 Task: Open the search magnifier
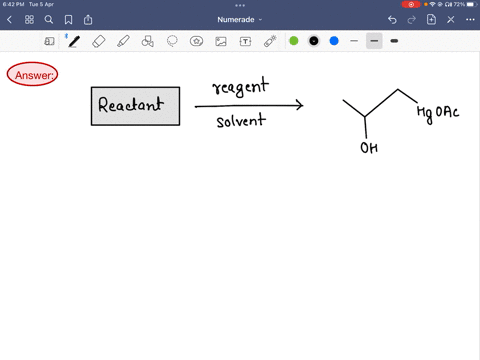pos(49,20)
